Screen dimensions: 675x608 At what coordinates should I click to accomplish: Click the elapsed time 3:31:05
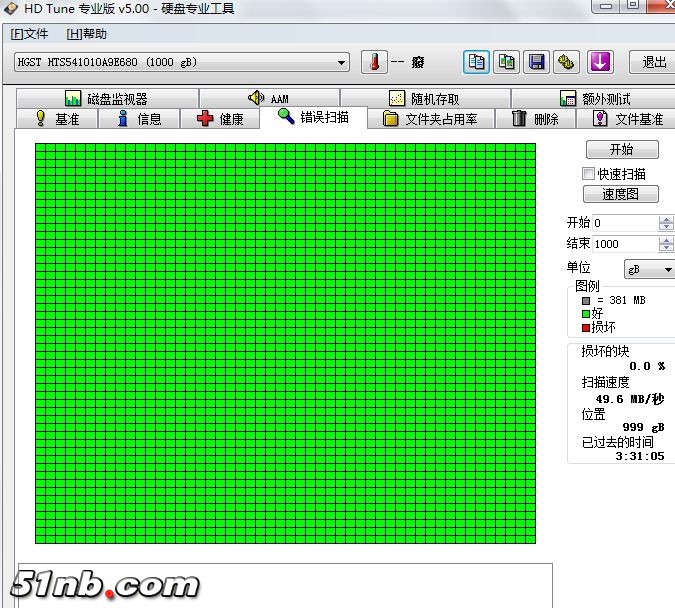point(640,456)
